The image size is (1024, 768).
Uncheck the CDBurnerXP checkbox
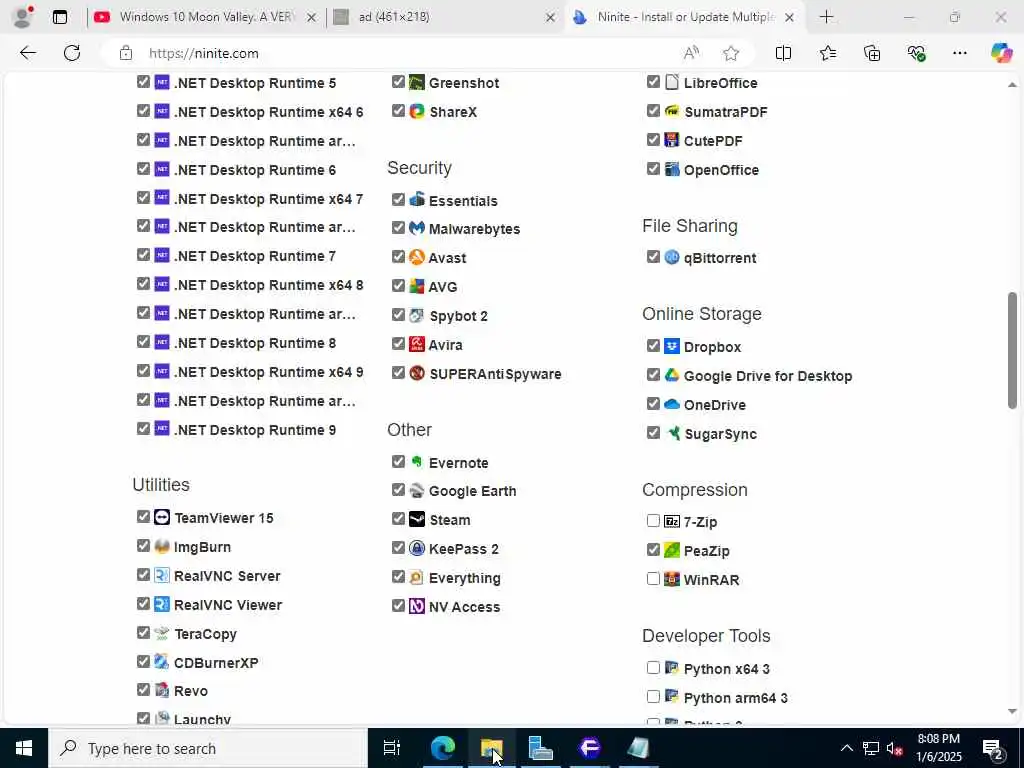pos(144,662)
